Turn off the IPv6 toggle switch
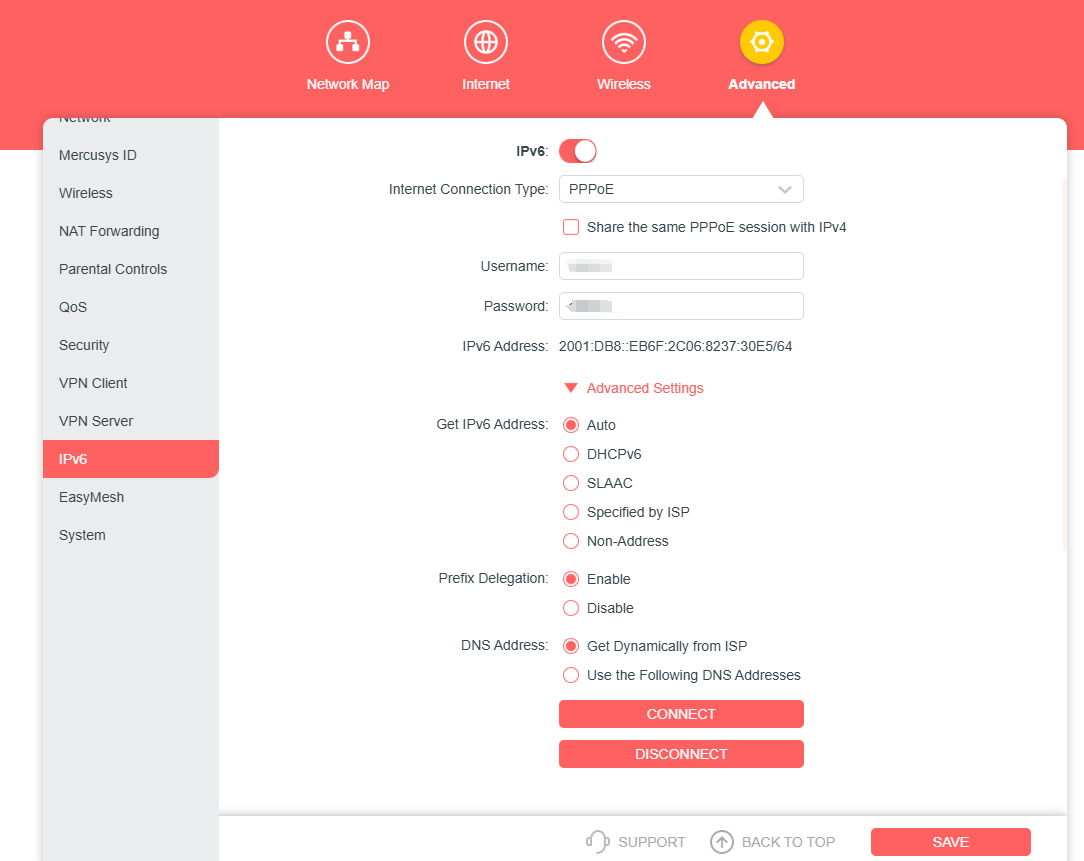 click(x=577, y=151)
